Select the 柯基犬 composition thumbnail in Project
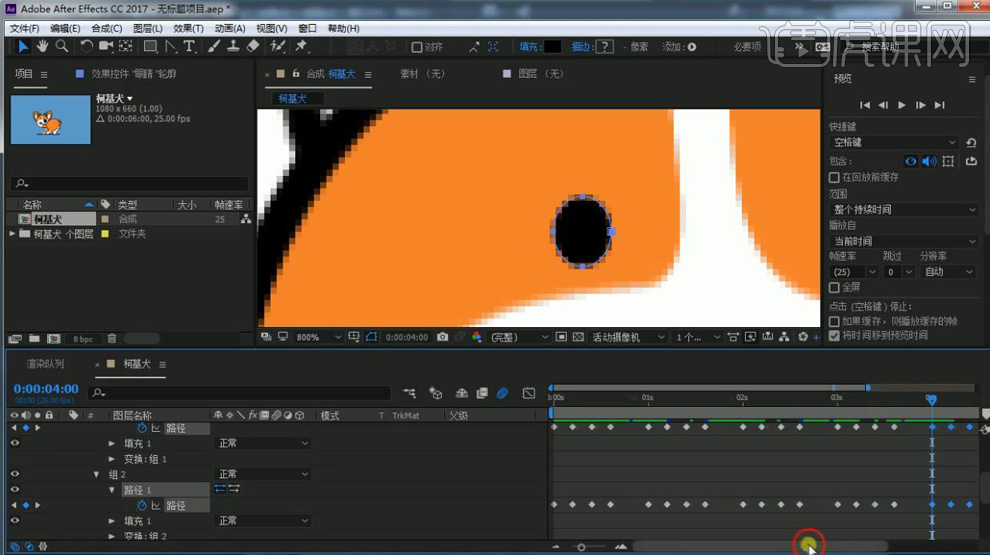The image size is (990, 555). [x=51, y=119]
